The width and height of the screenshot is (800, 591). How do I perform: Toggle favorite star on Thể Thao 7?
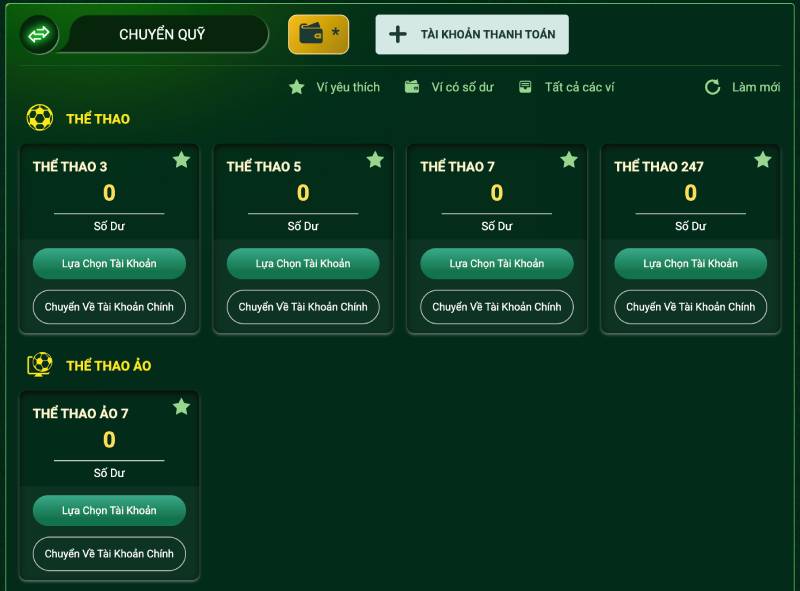coord(569,160)
